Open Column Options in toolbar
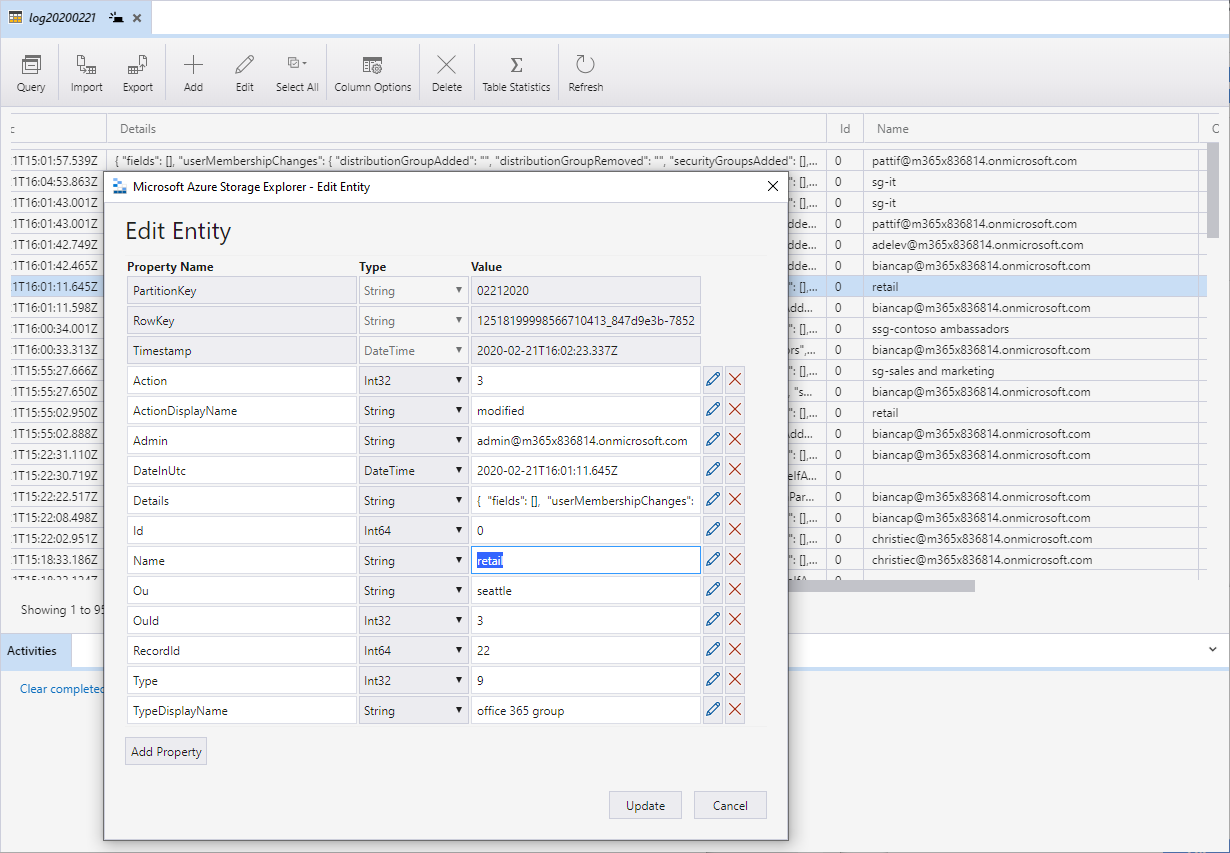1230x853 pixels. tap(373, 73)
